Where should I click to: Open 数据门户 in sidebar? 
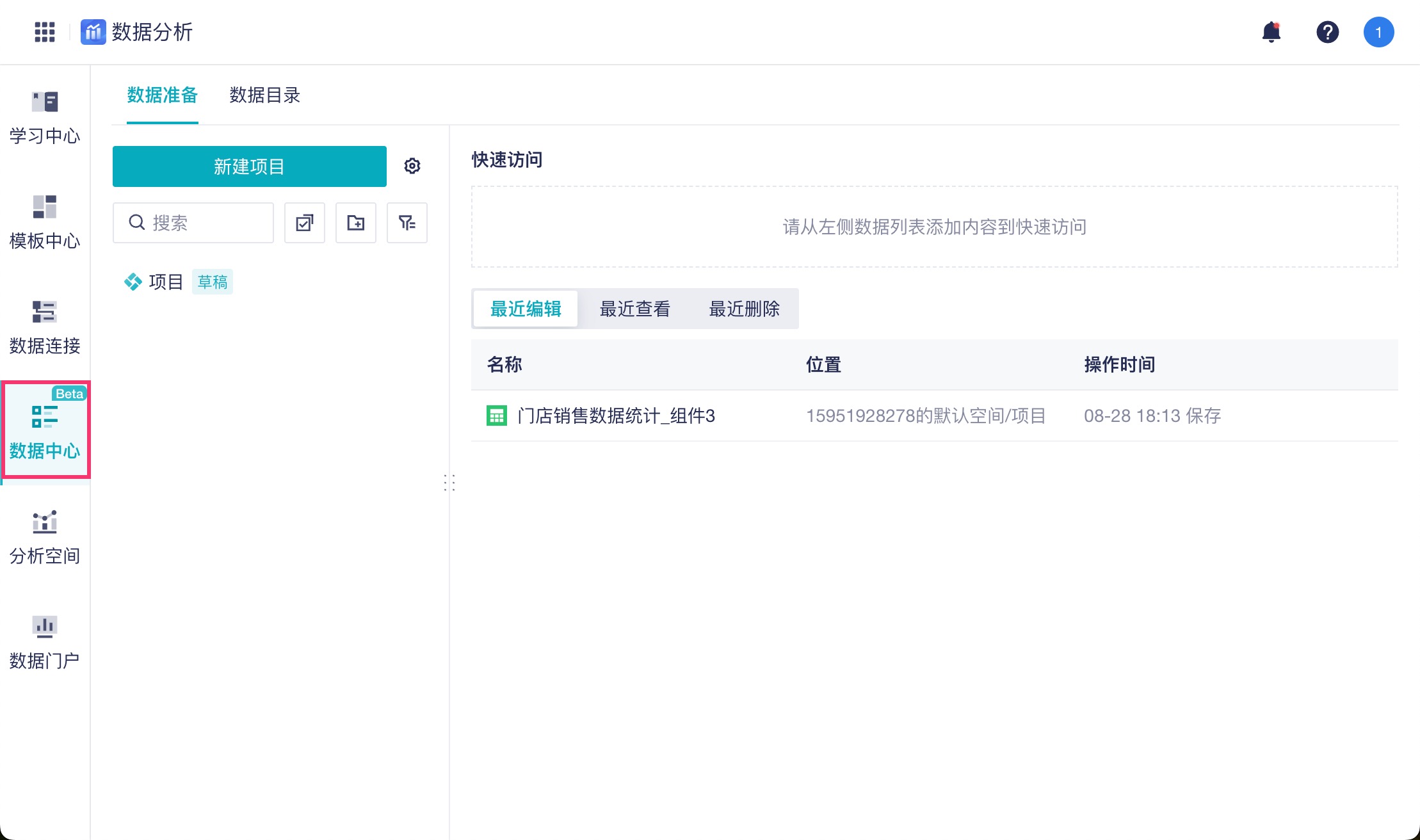[45, 643]
